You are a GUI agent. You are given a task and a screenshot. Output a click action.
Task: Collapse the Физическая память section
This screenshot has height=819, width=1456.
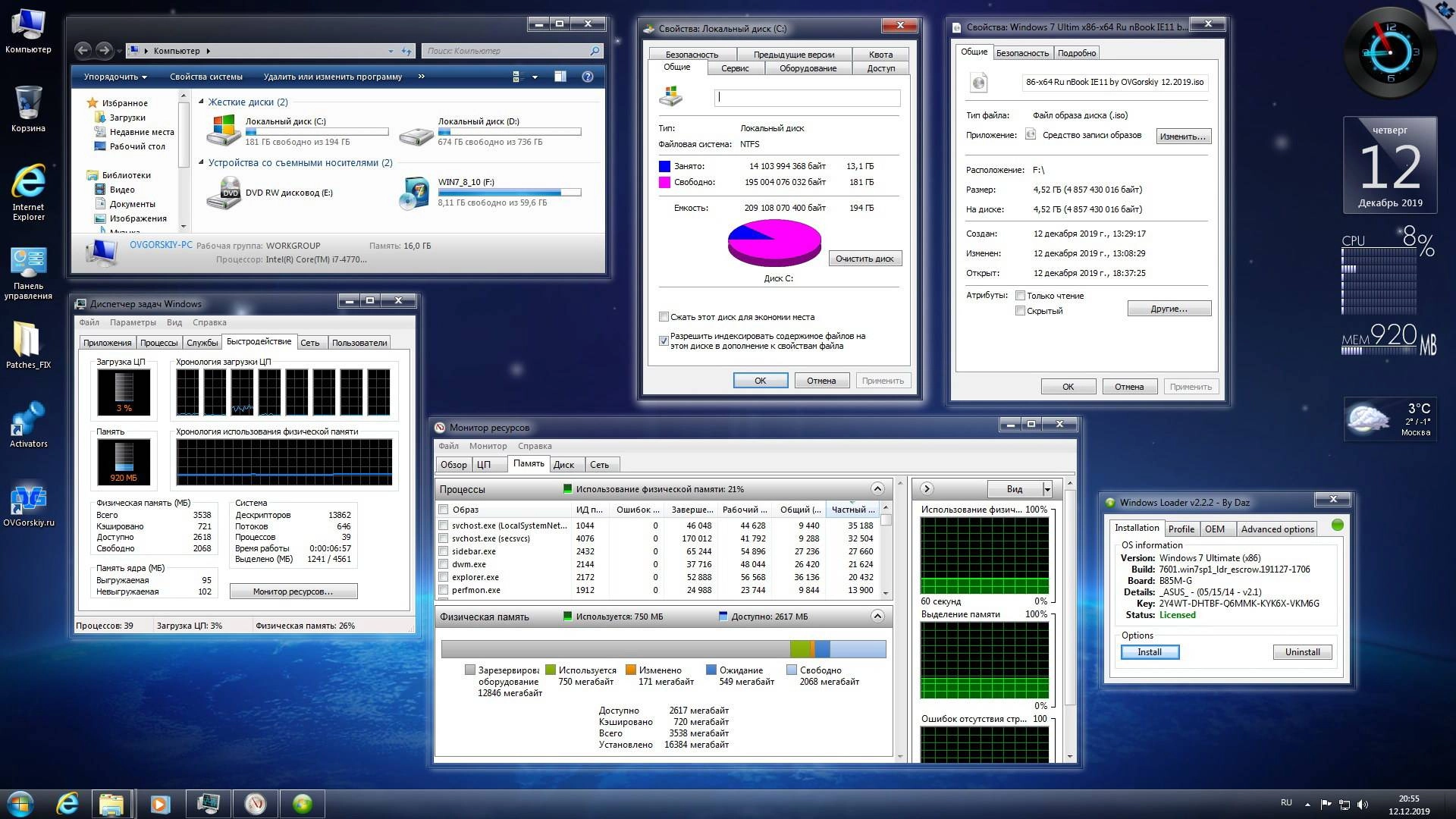tap(877, 617)
